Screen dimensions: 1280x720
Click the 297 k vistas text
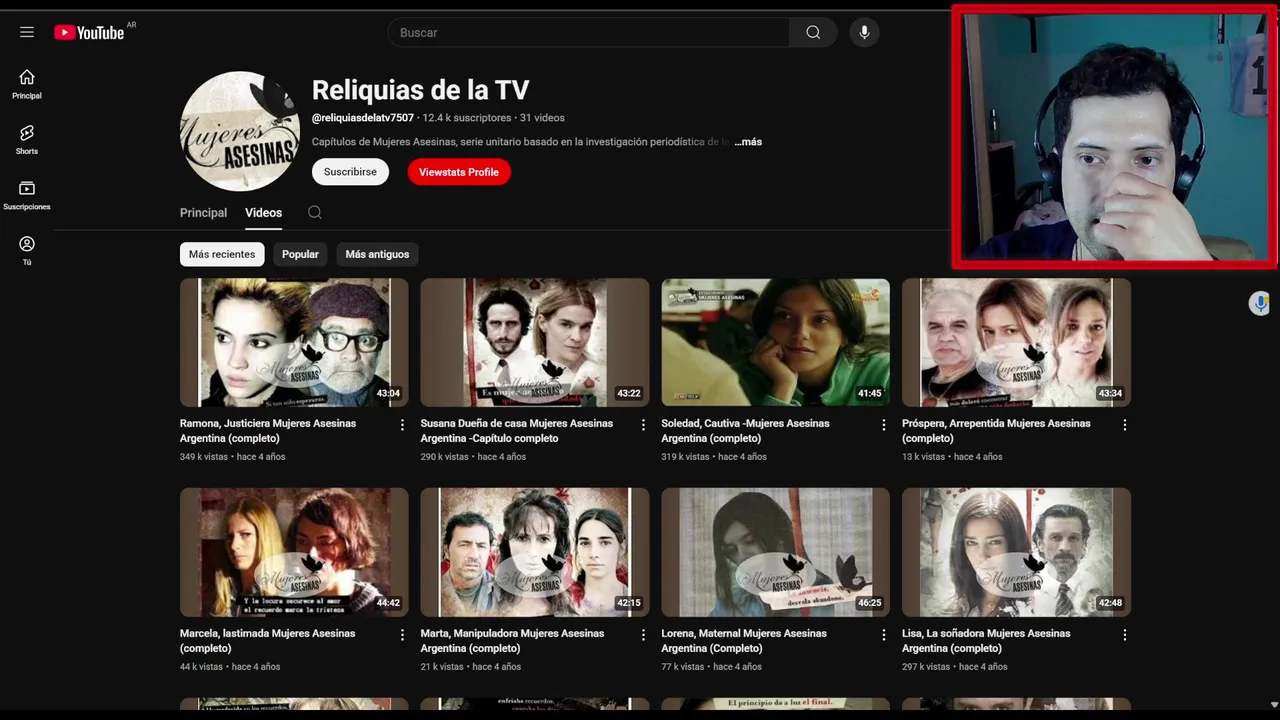coord(926,667)
